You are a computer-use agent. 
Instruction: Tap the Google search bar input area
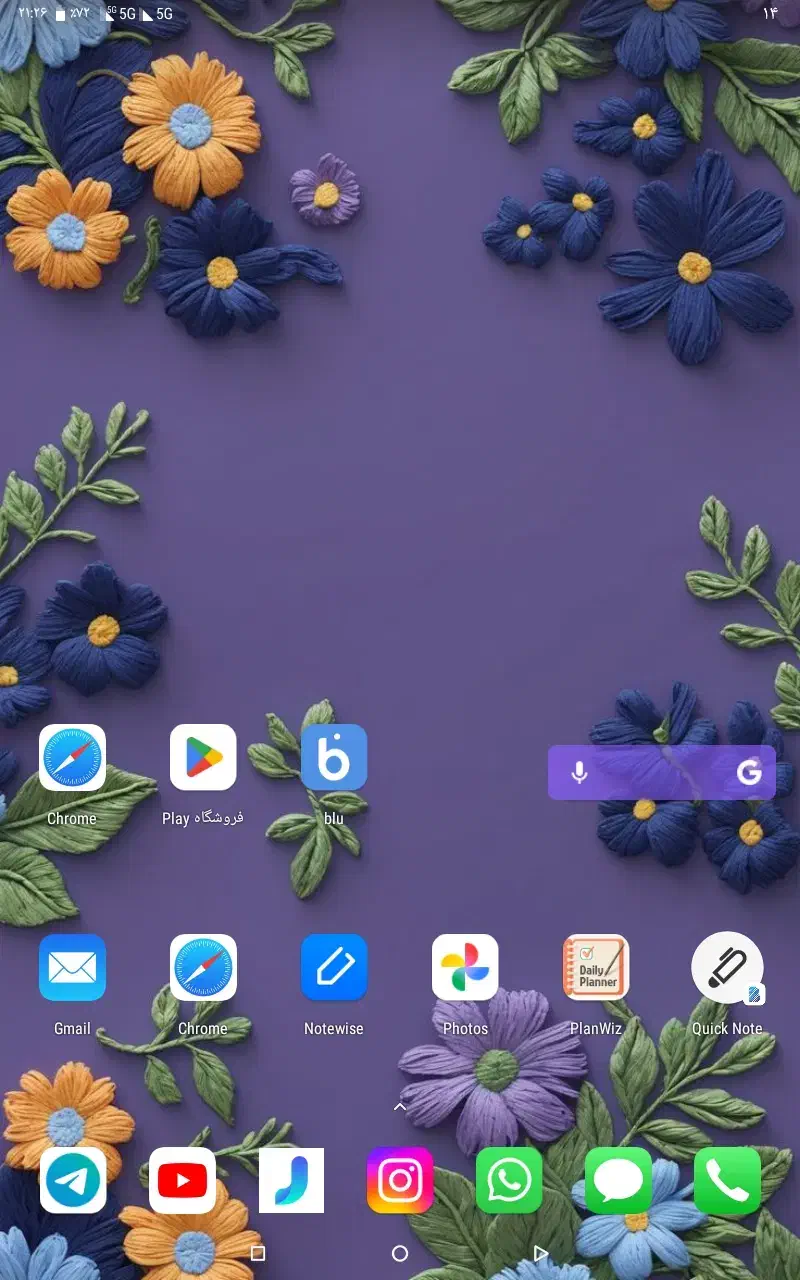click(x=660, y=771)
